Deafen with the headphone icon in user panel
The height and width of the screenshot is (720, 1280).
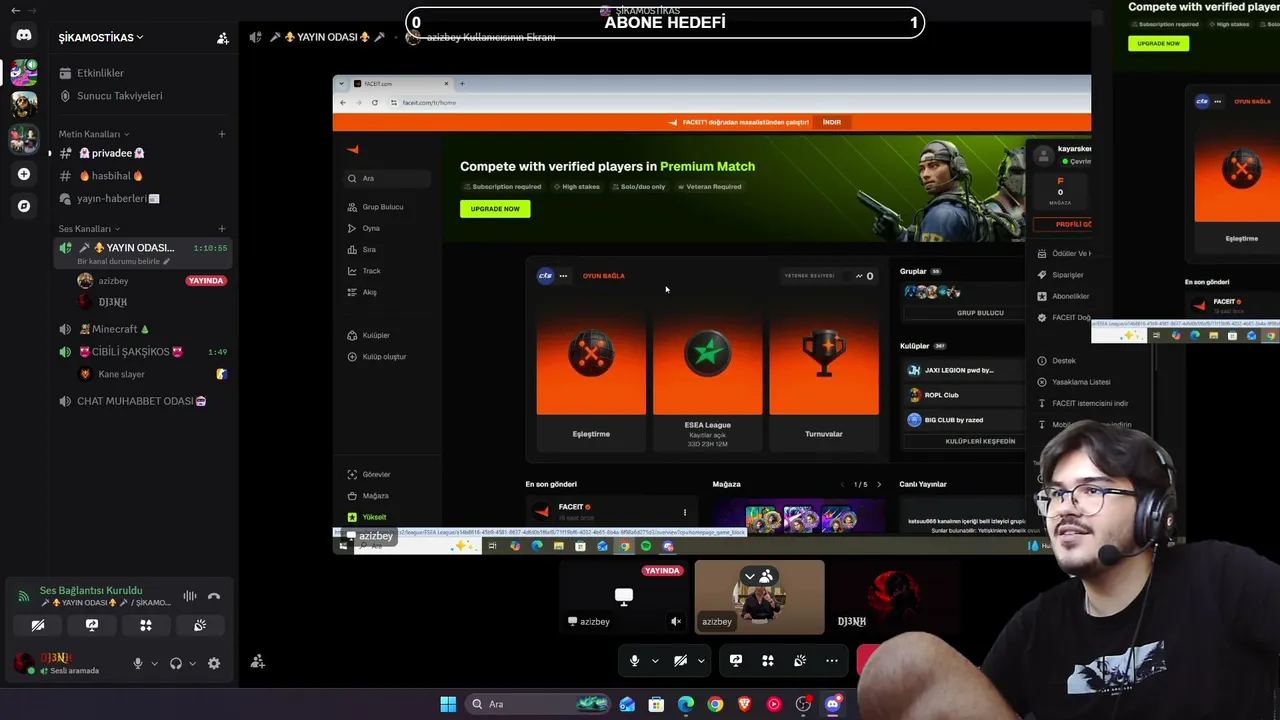pyautogui.click(x=176, y=663)
